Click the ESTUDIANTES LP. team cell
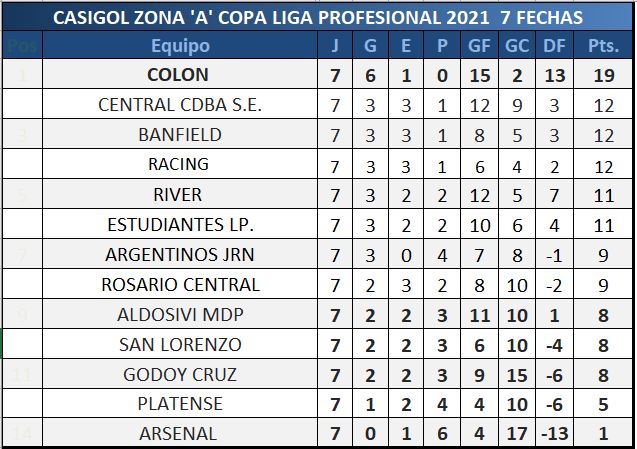The width and height of the screenshot is (637, 449). 180,224
